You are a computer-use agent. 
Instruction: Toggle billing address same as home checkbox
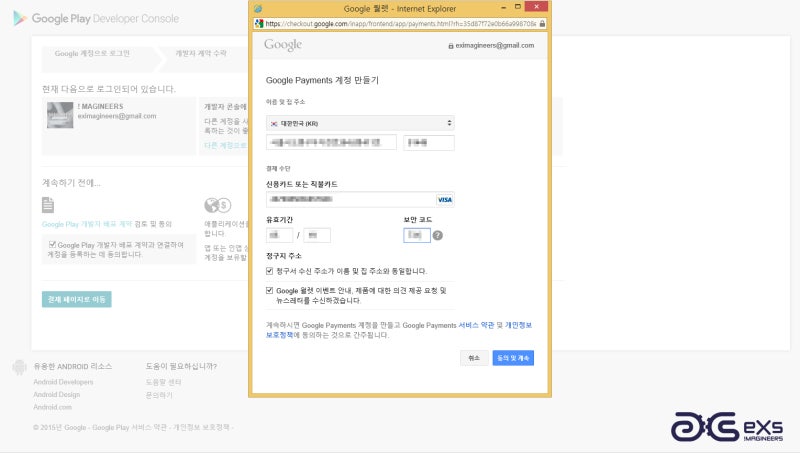pos(269,271)
